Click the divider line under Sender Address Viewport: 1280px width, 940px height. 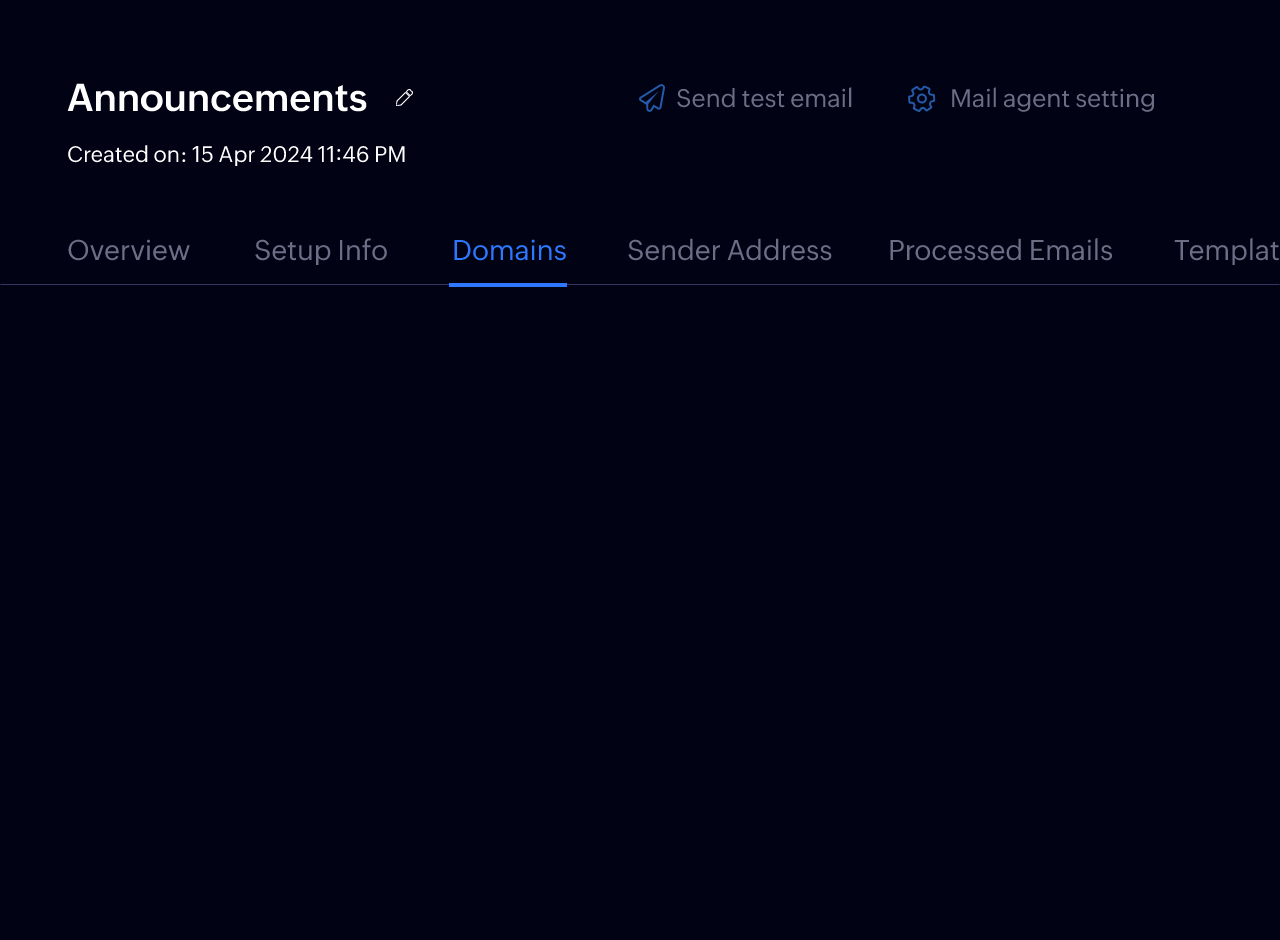[x=729, y=285]
